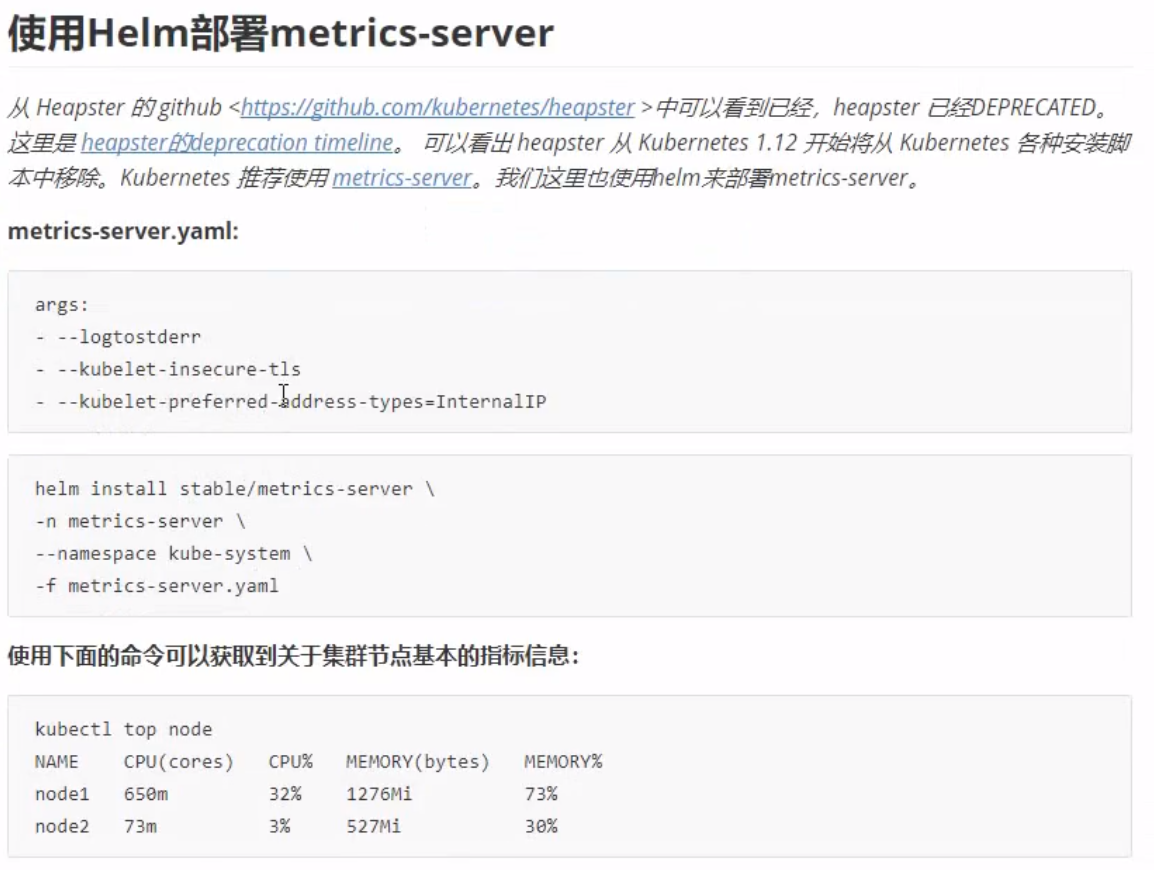Click the '-f metrics-server.yaml' line
The width and height of the screenshot is (1154, 870).
tap(157, 587)
